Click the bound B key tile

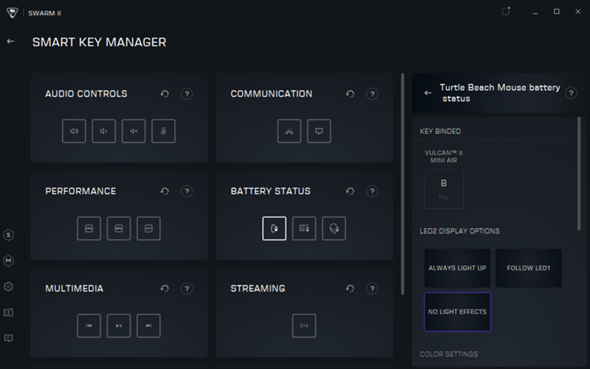[x=444, y=189]
